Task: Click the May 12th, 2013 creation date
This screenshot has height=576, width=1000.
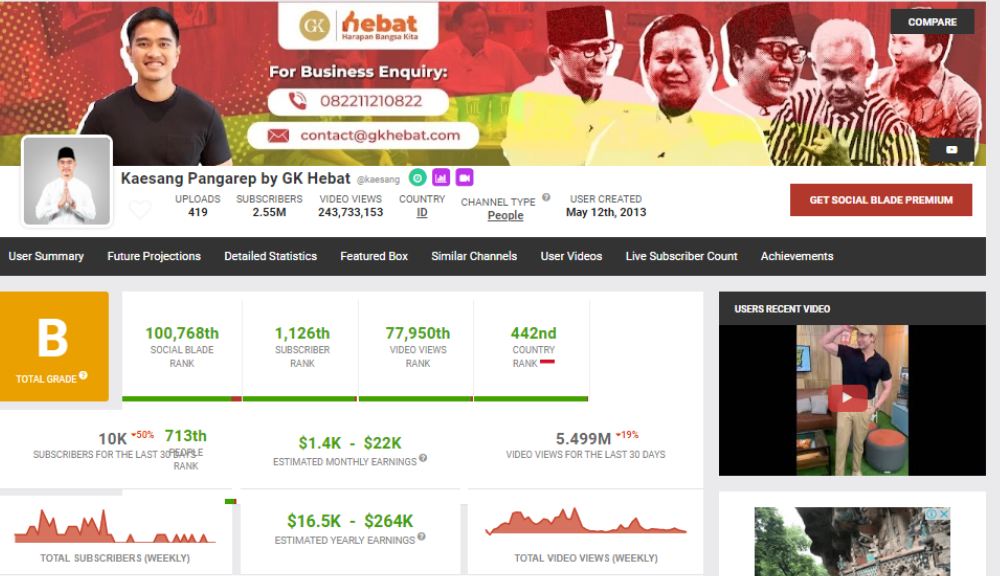Action: click(606, 212)
